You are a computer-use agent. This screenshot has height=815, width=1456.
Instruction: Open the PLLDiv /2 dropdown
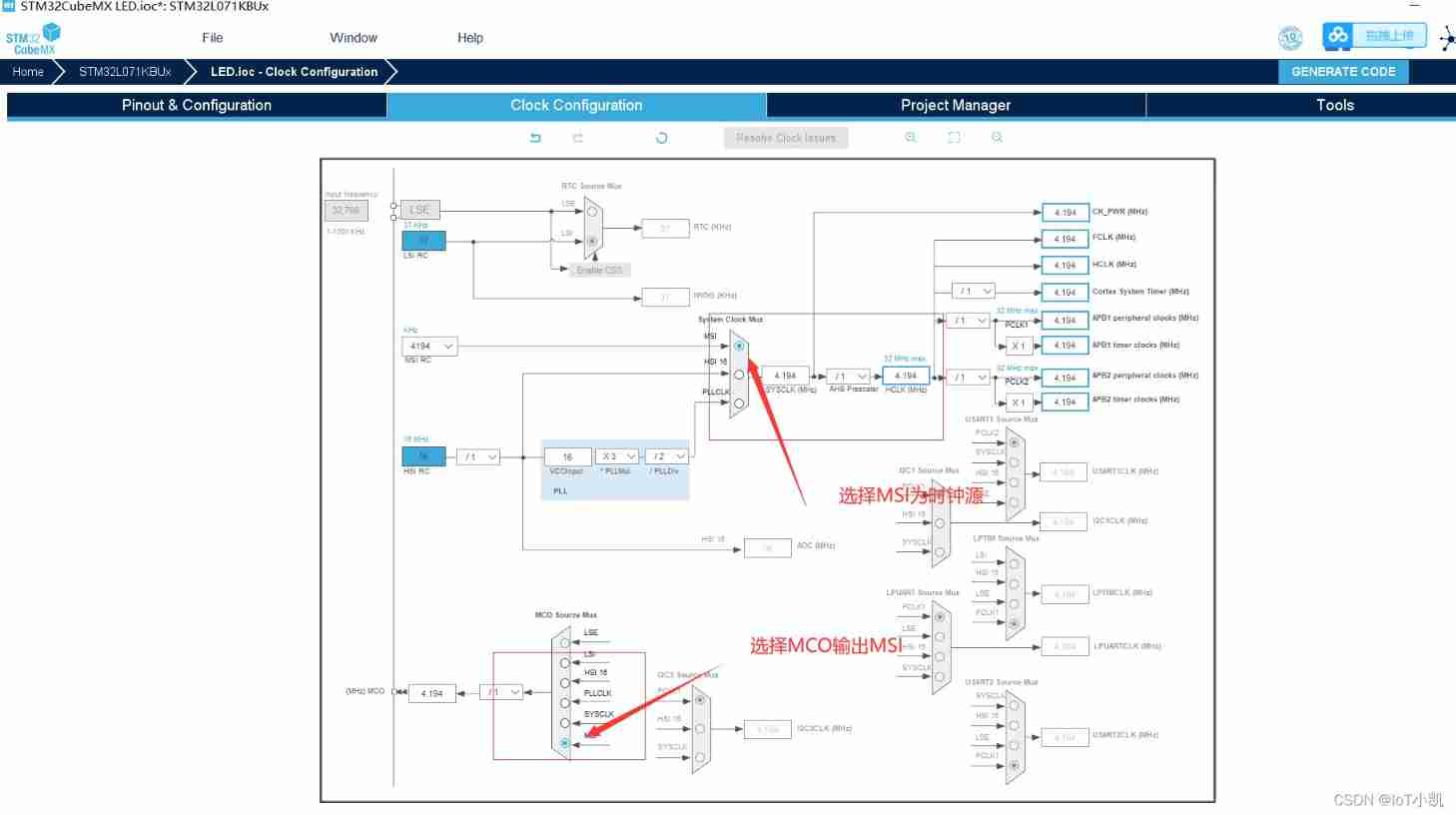tap(667, 456)
